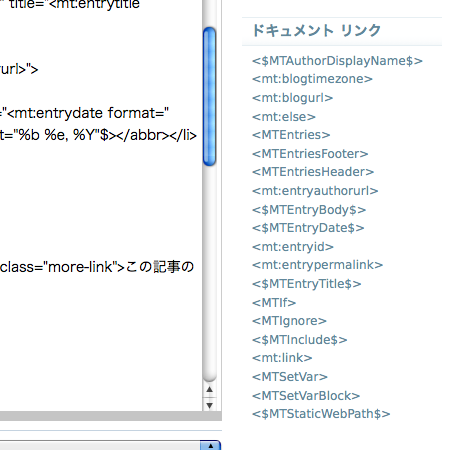
Task: Open the <$MTStaticWebPath$> link
Action: pyautogui.click(x=321, y=414)
